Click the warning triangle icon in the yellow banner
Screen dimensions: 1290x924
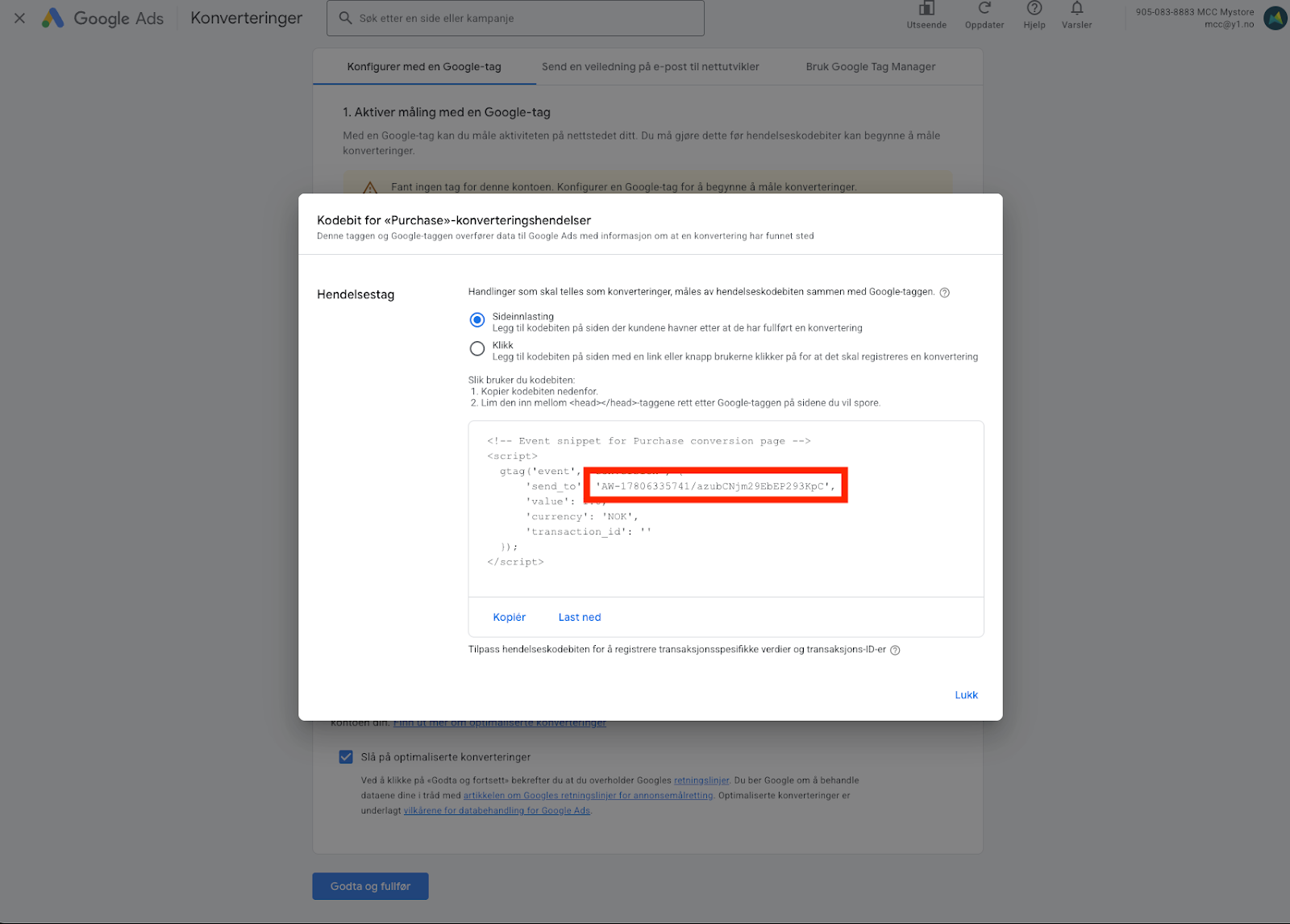370,187
